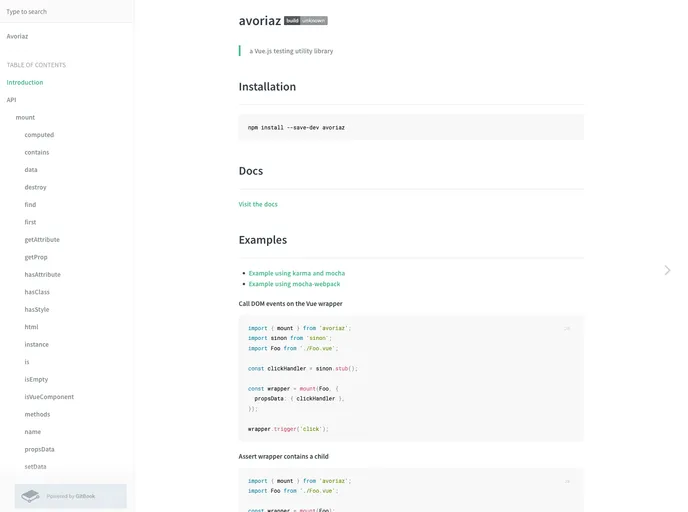
Task: Open 'Example using mocha-webpack' link
Action: pyautogui.click(x=294, y=284)
